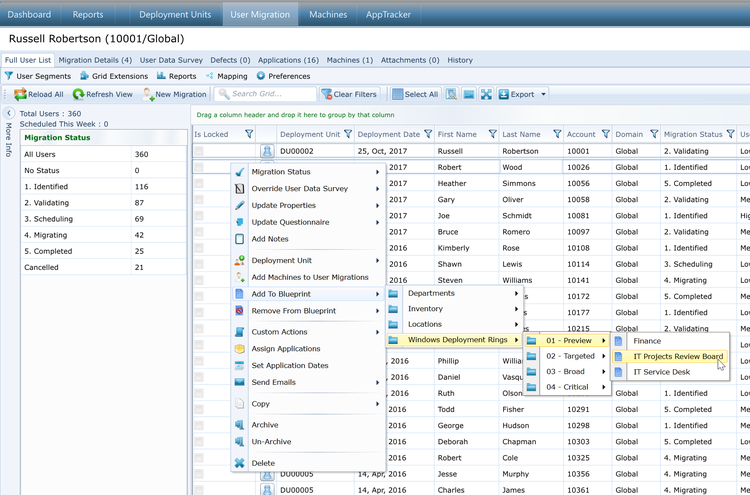This screenshot has width=750, height=495.
Task: Click the Remove From Blueprint red icon
Action: [x=240, y=310]
